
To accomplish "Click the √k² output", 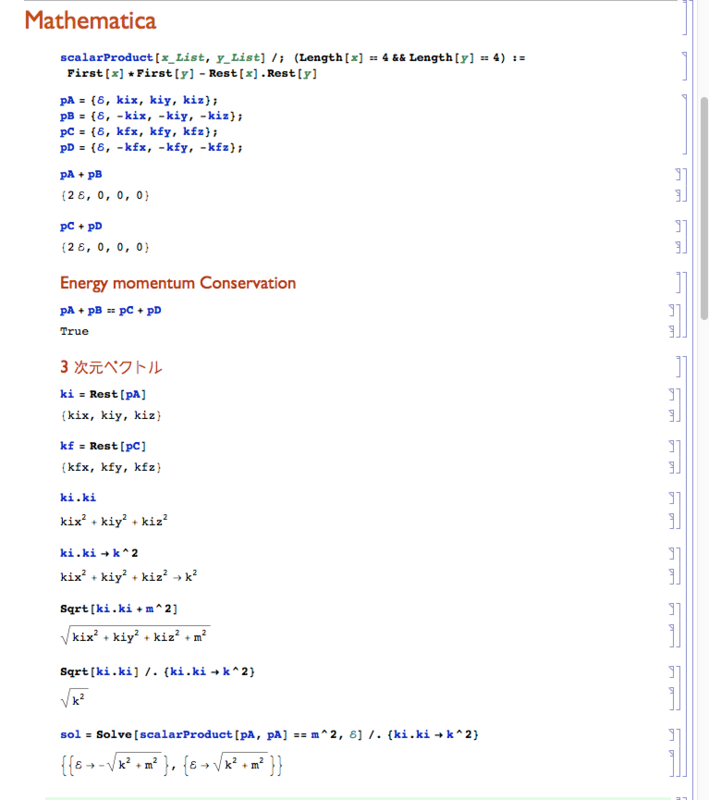I will (74, 699).
